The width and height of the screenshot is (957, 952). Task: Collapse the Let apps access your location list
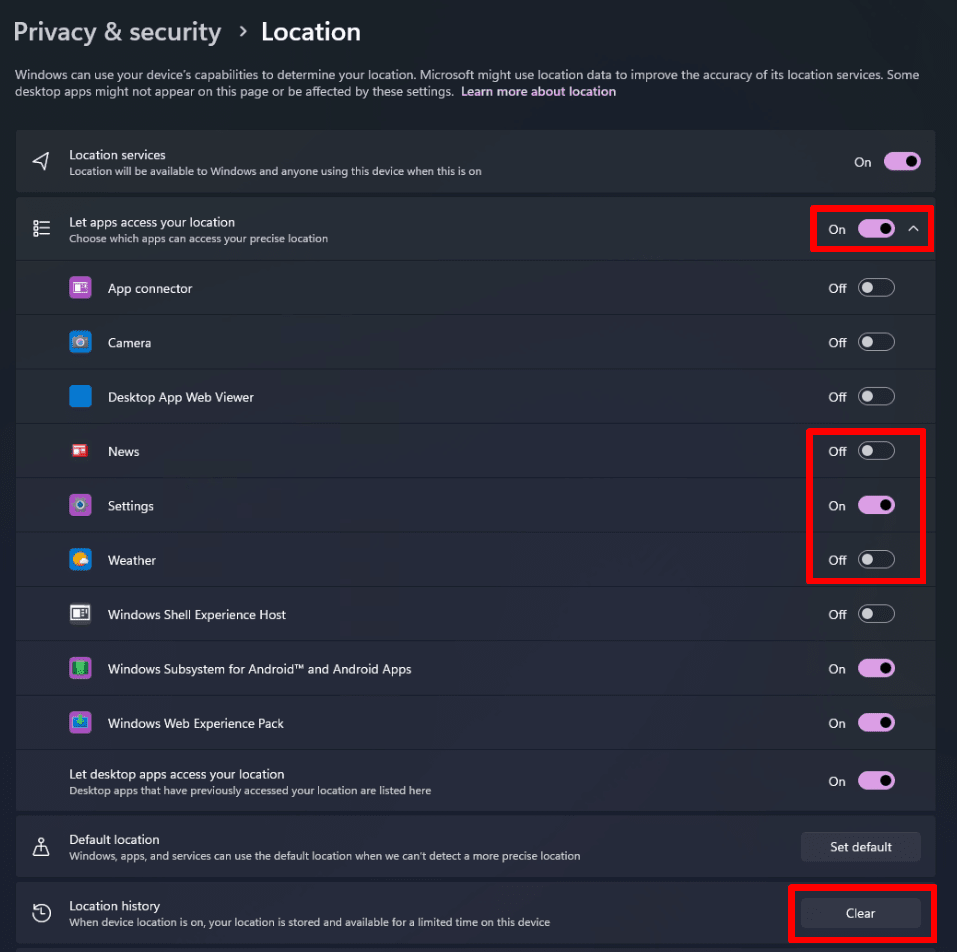tap(913, 229)
